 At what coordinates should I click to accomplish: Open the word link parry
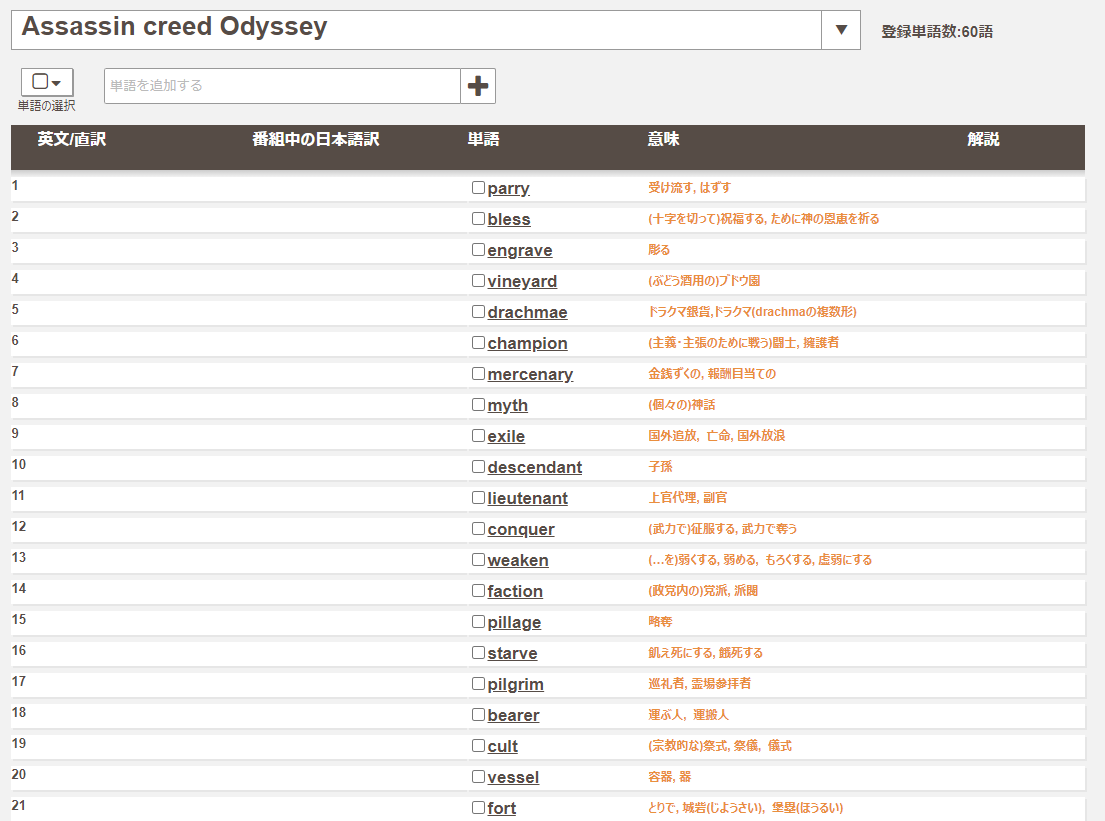[x=508, y=189]
